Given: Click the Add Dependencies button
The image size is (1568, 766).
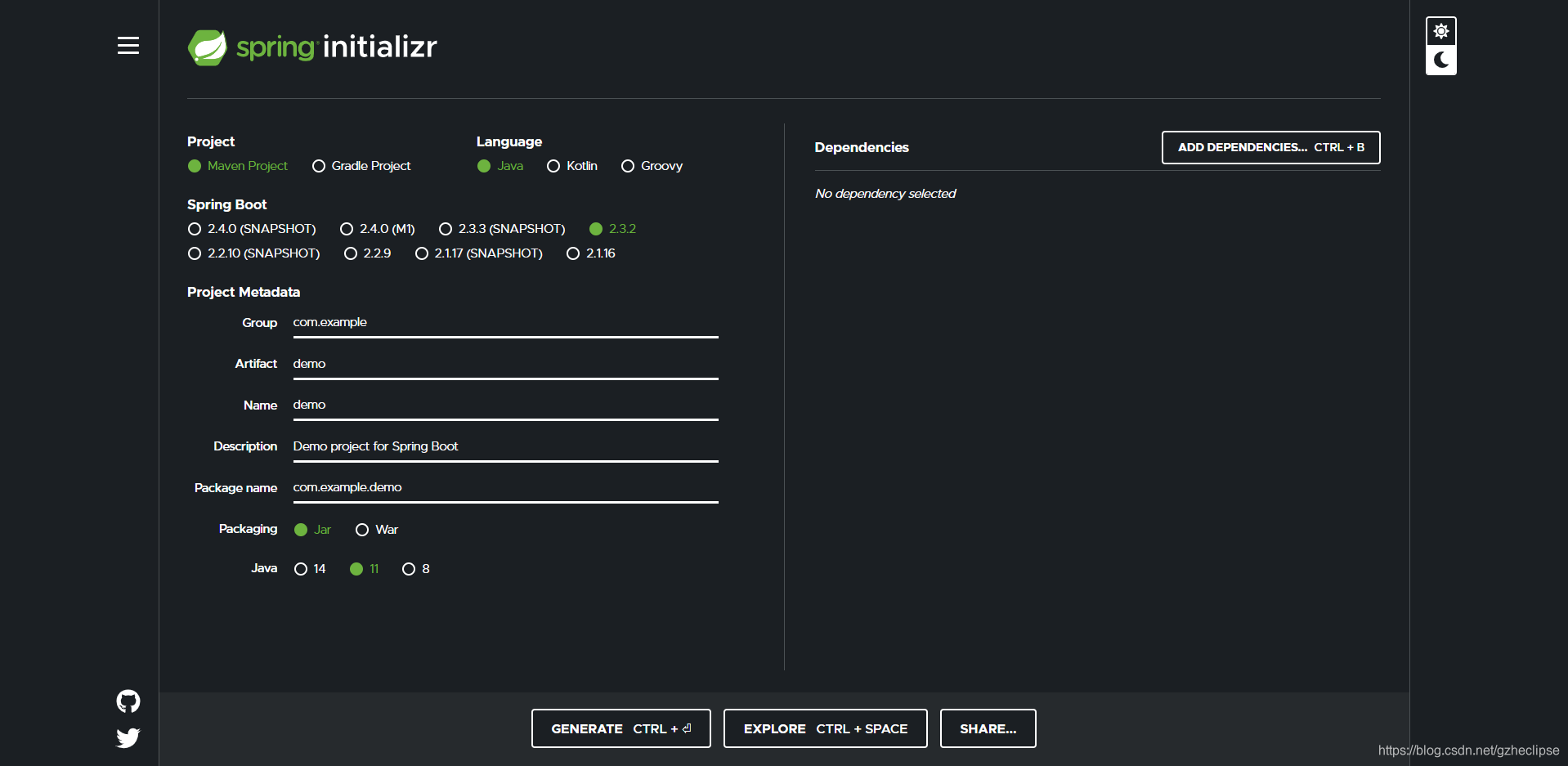Looking at the screenshot, I should tap(1270, 148).
